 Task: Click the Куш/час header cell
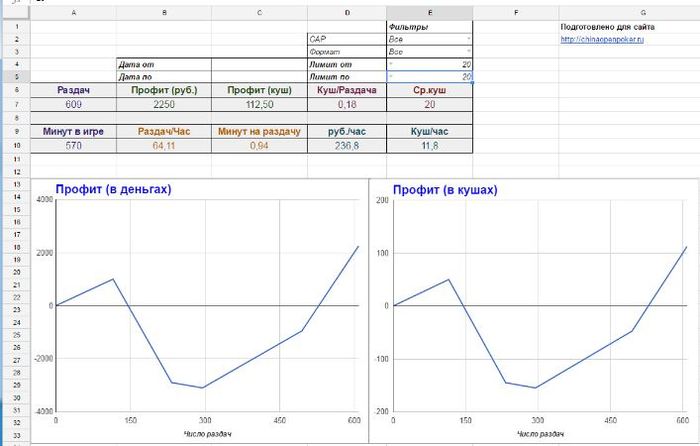tap(429, 132)
